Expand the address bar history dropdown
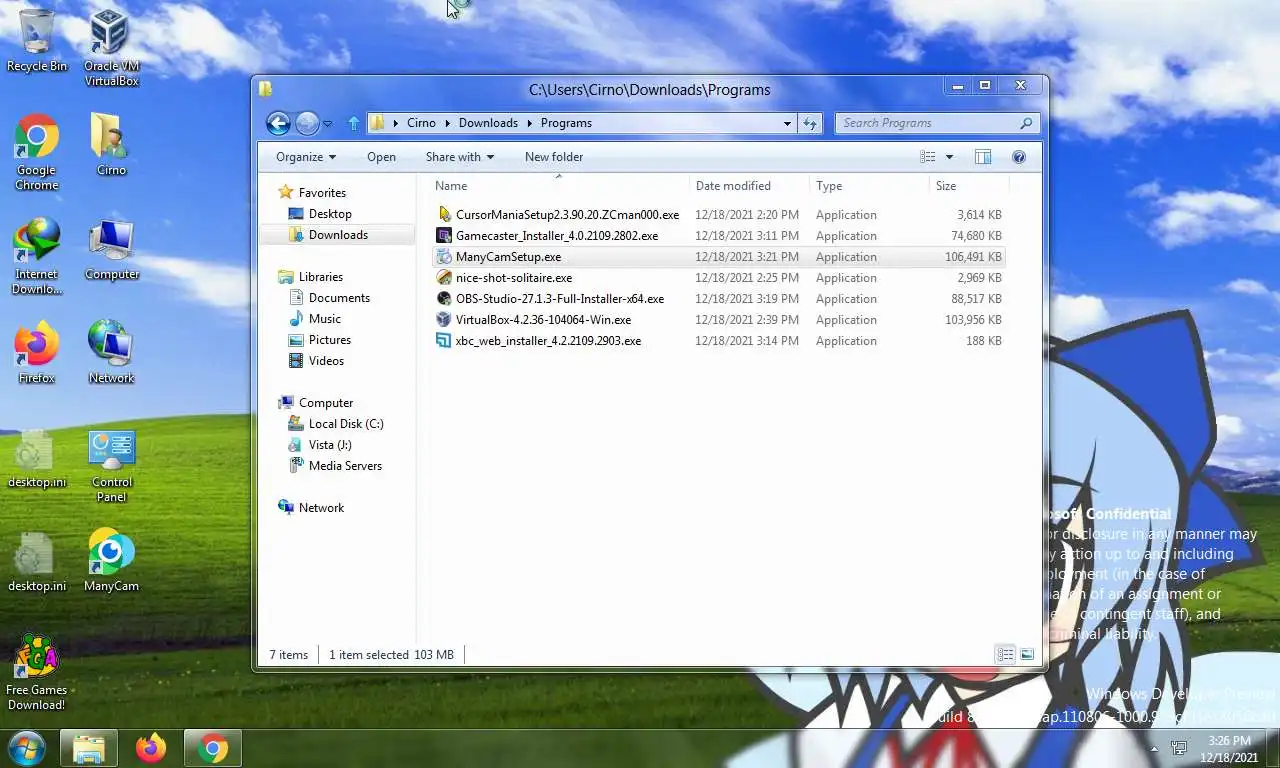 pos(788,123)
